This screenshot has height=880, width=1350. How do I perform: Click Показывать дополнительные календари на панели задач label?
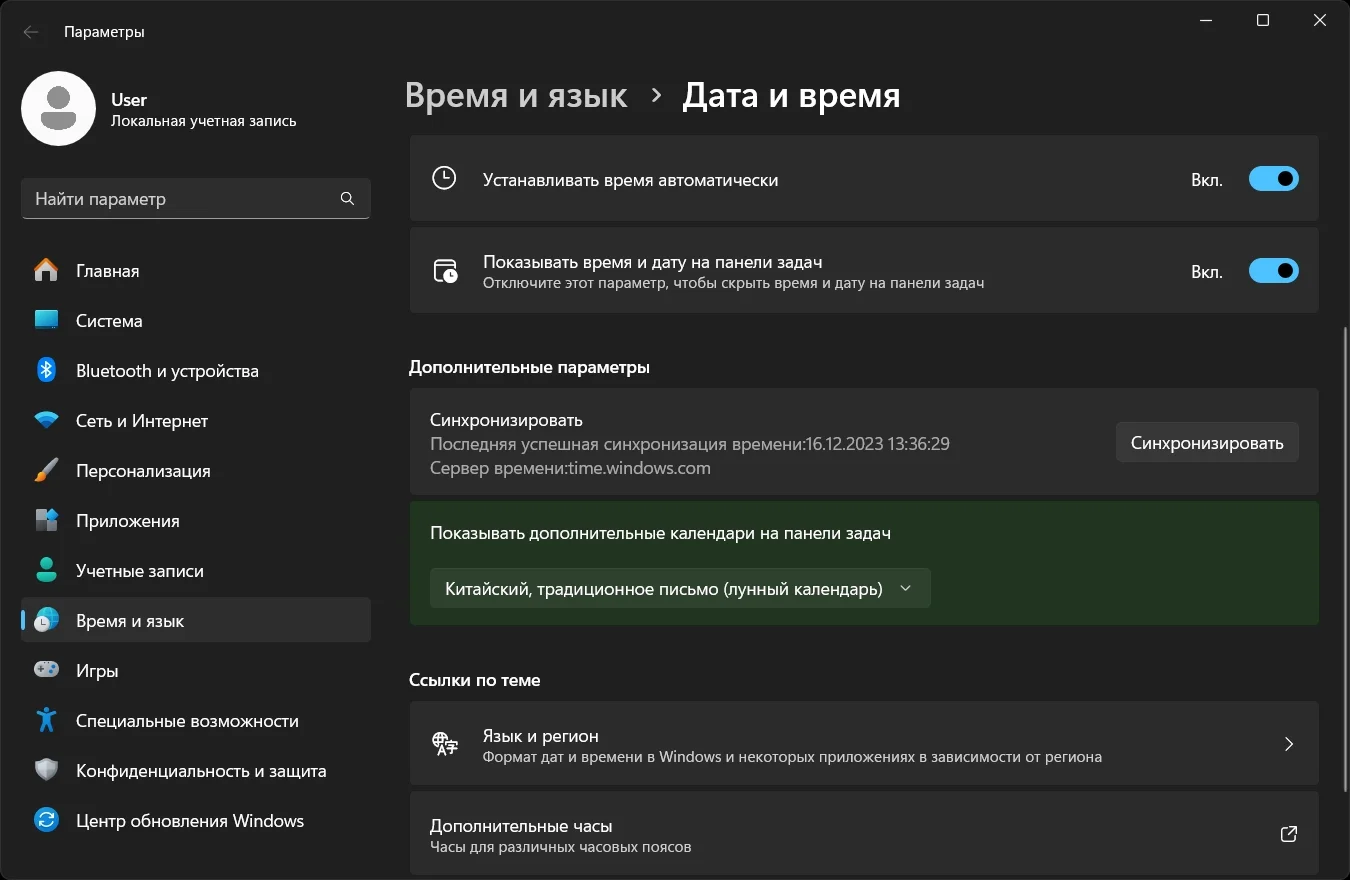[x=660, y=533]
